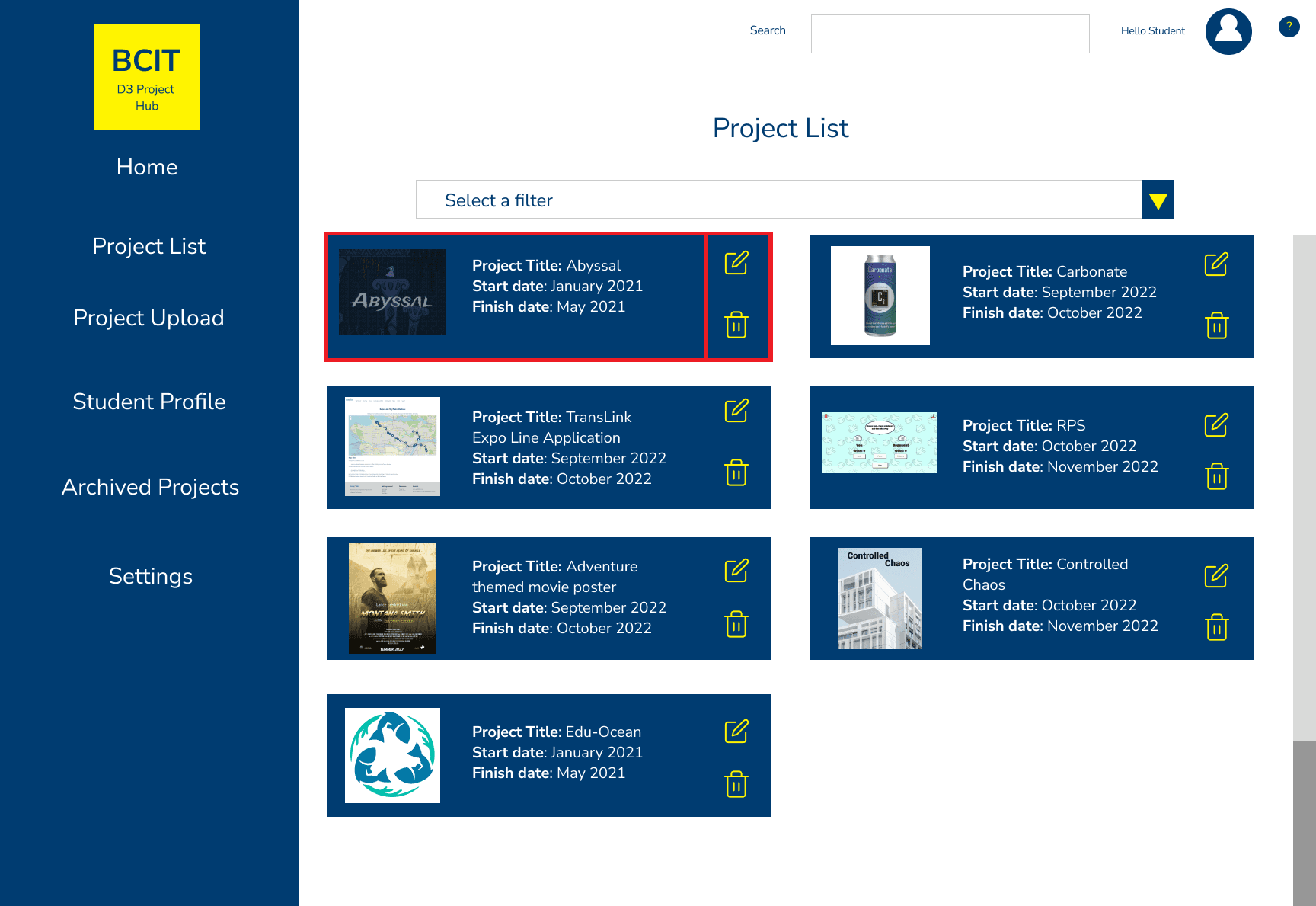Go to Project Upload page

click(149, 319)
